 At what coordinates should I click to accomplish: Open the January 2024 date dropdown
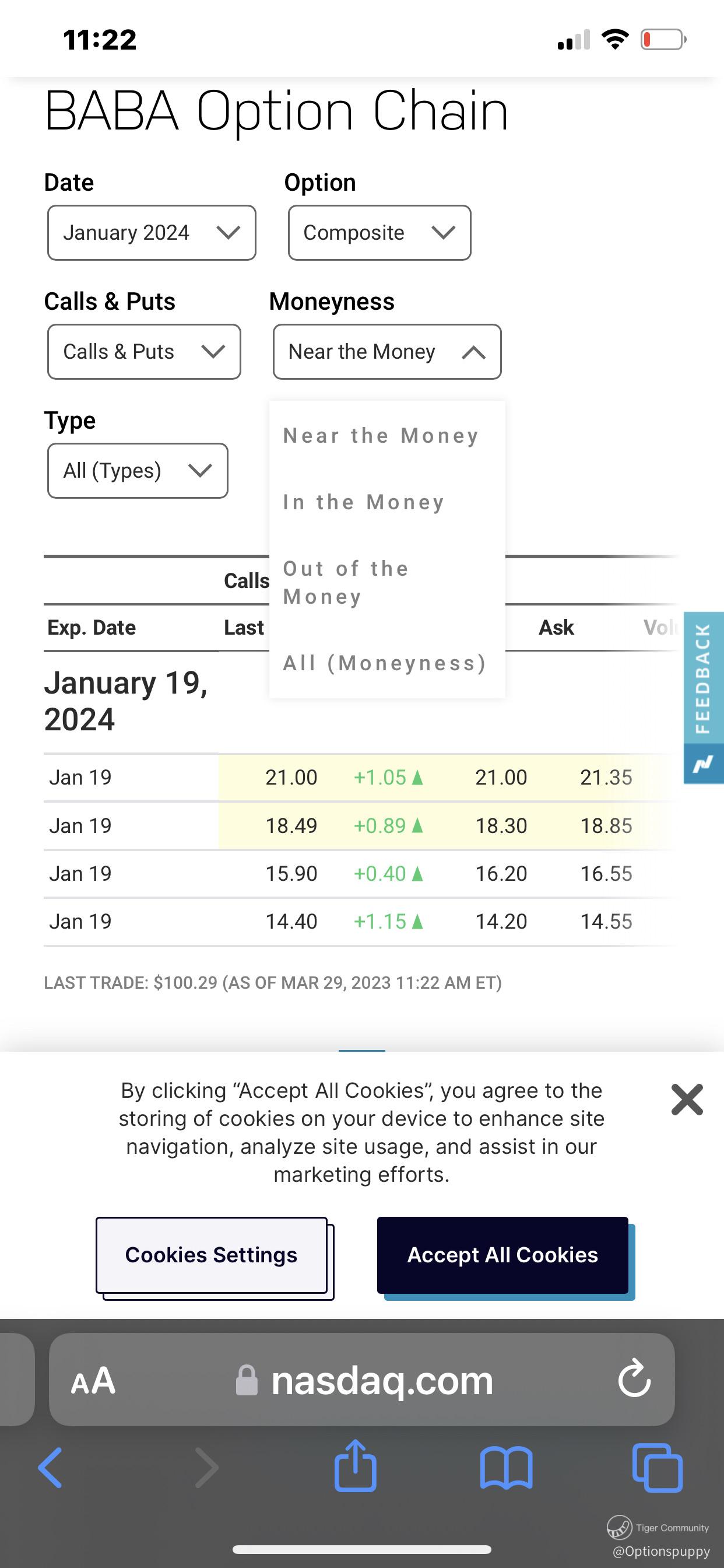click(152, 233)
